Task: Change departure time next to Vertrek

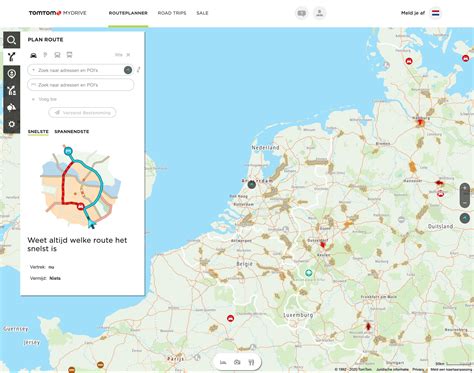Action: [51, 267]
